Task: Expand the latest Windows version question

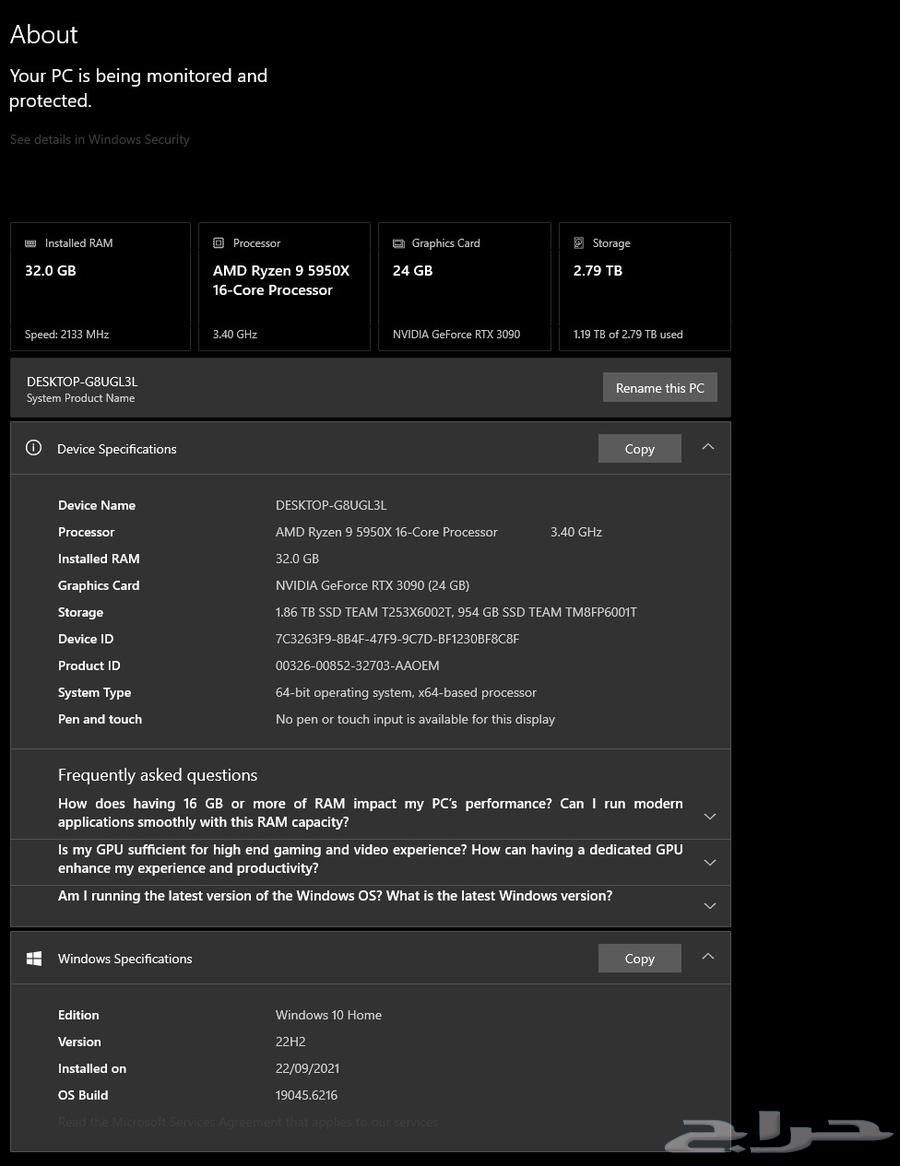Action: point(709,906)
